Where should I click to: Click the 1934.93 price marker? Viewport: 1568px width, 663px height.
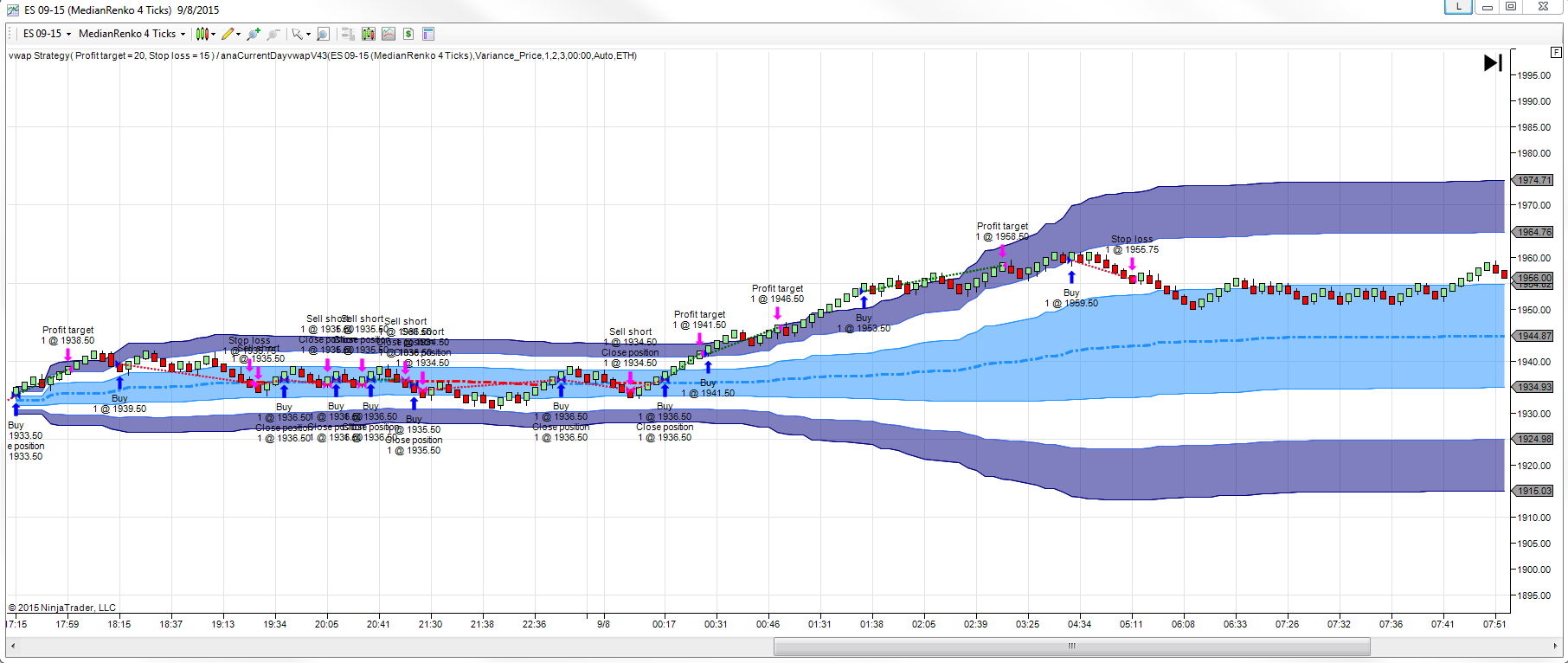coord(1533,387)
